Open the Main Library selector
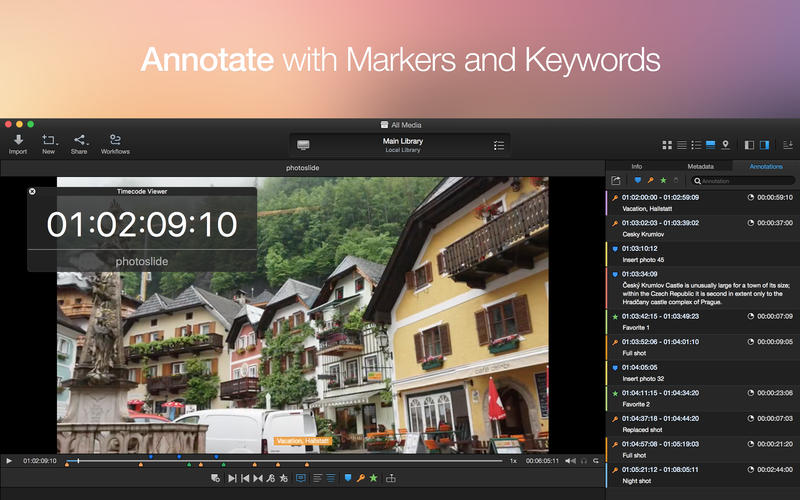 pyautogui.click(x=400, y=145)
